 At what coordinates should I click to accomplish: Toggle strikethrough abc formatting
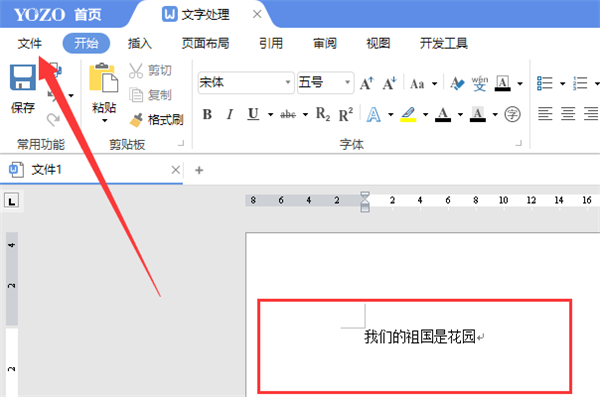[x=288, y=114]
